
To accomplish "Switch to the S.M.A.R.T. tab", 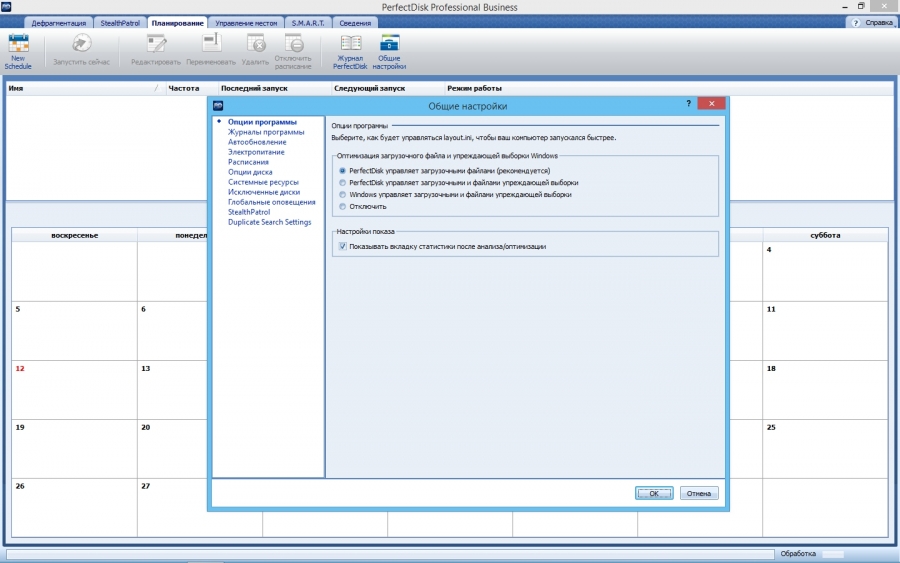I will pyautogui.click(x=308, y=22).
